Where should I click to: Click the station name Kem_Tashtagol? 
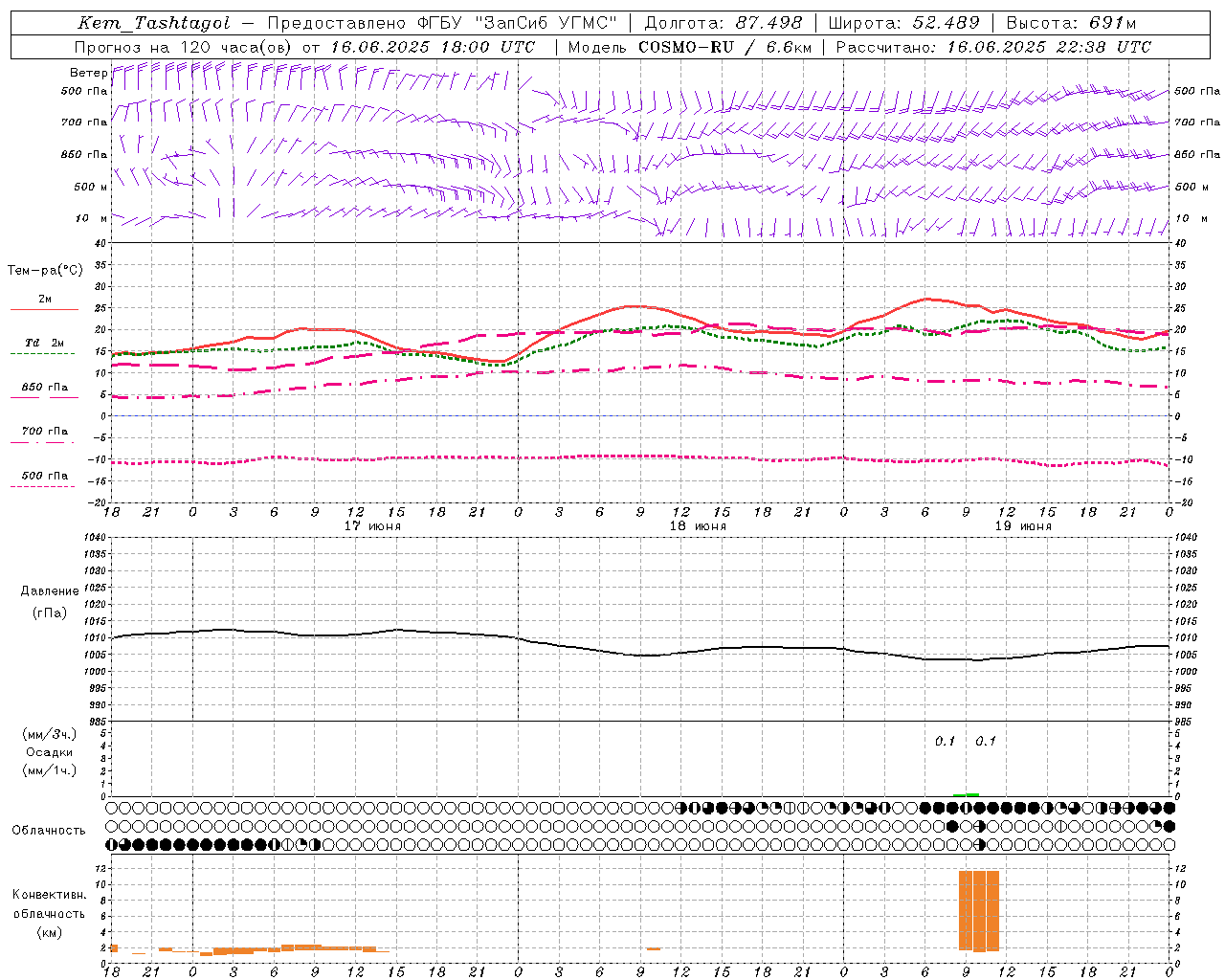(154, 24)
